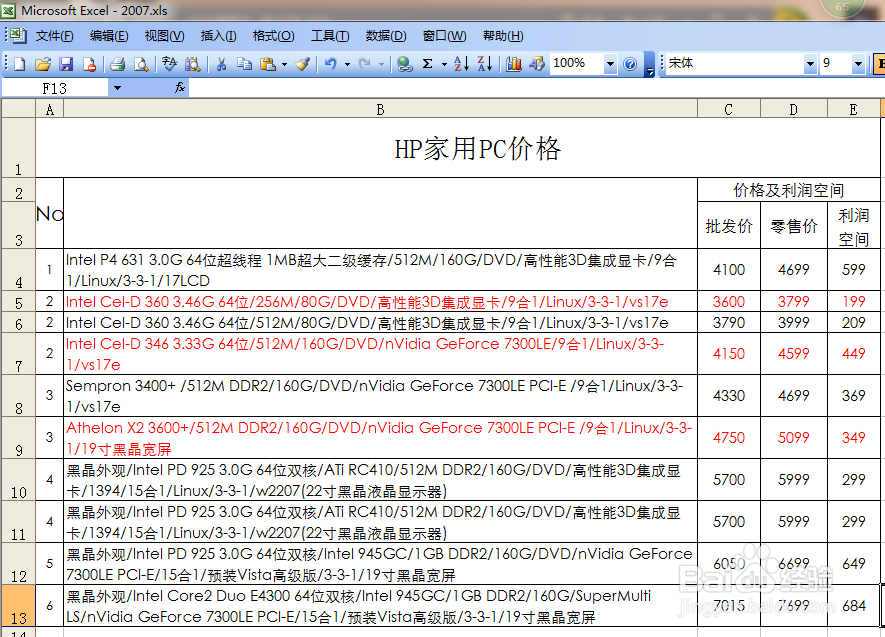This screenshot has height=637, width=885.
Task: Copy selection with the Copy icon
Action: coord(244,64)
